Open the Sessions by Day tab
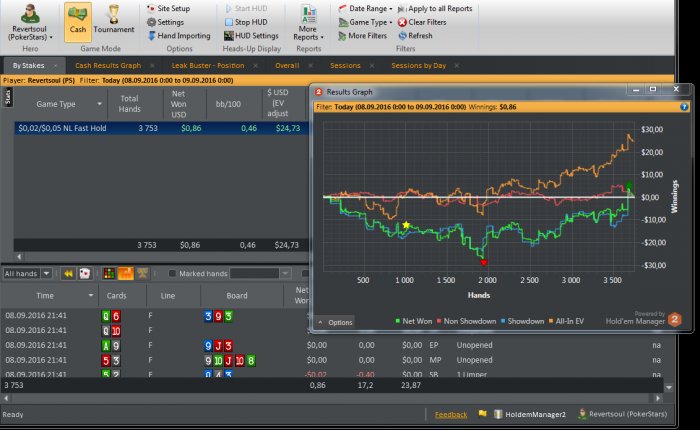This screenshot has height=430, width=700. [418, 65]
